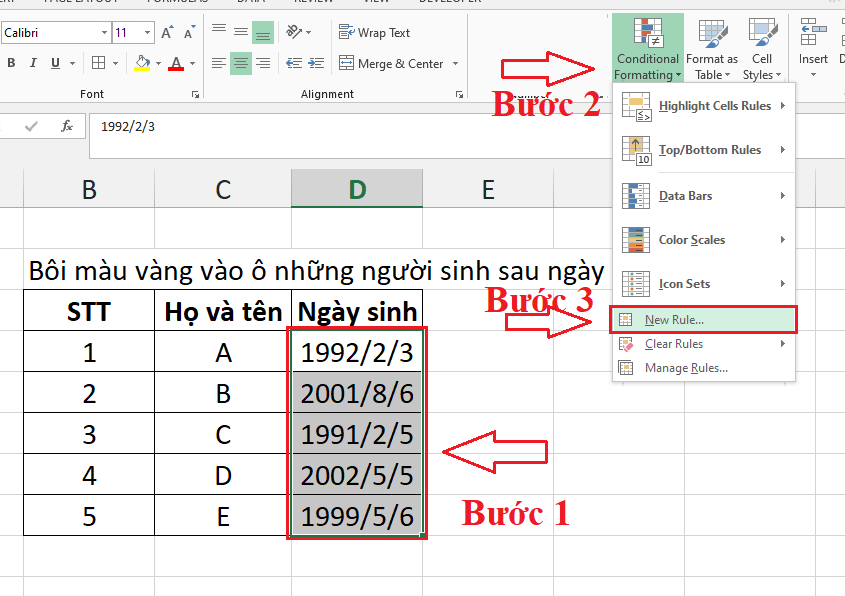Open Icon Sets submenu
Screen dimensions: 845x596
[704, 284]
